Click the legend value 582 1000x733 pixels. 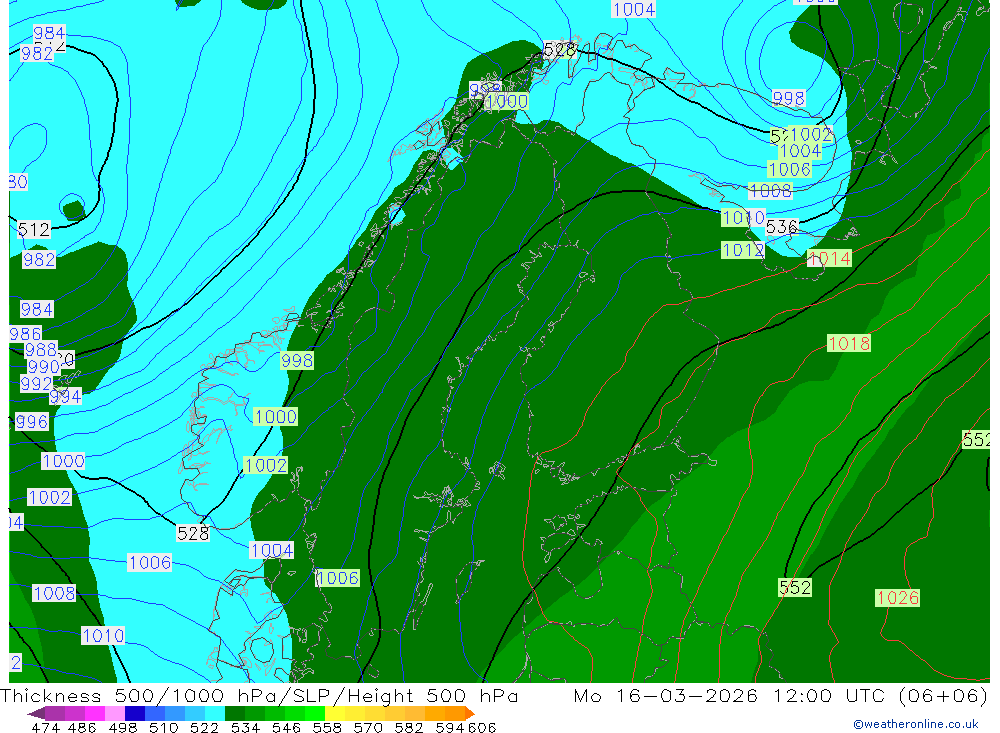pyautogui.click(x=409, y=727)
